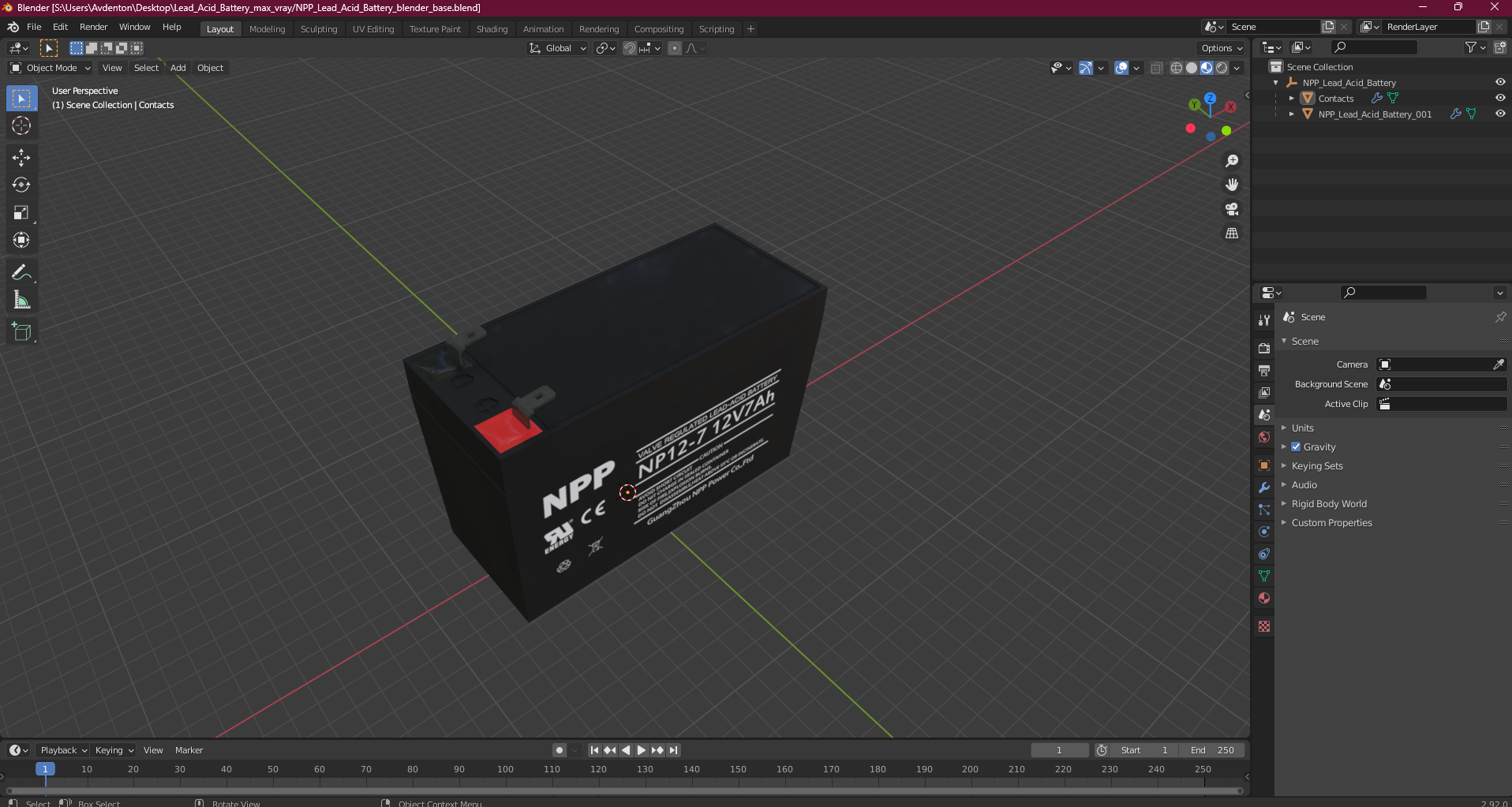This screenshot has height=807, width=1512.
Task: Click the Marker button in timeline
Action: coord(189,750)
